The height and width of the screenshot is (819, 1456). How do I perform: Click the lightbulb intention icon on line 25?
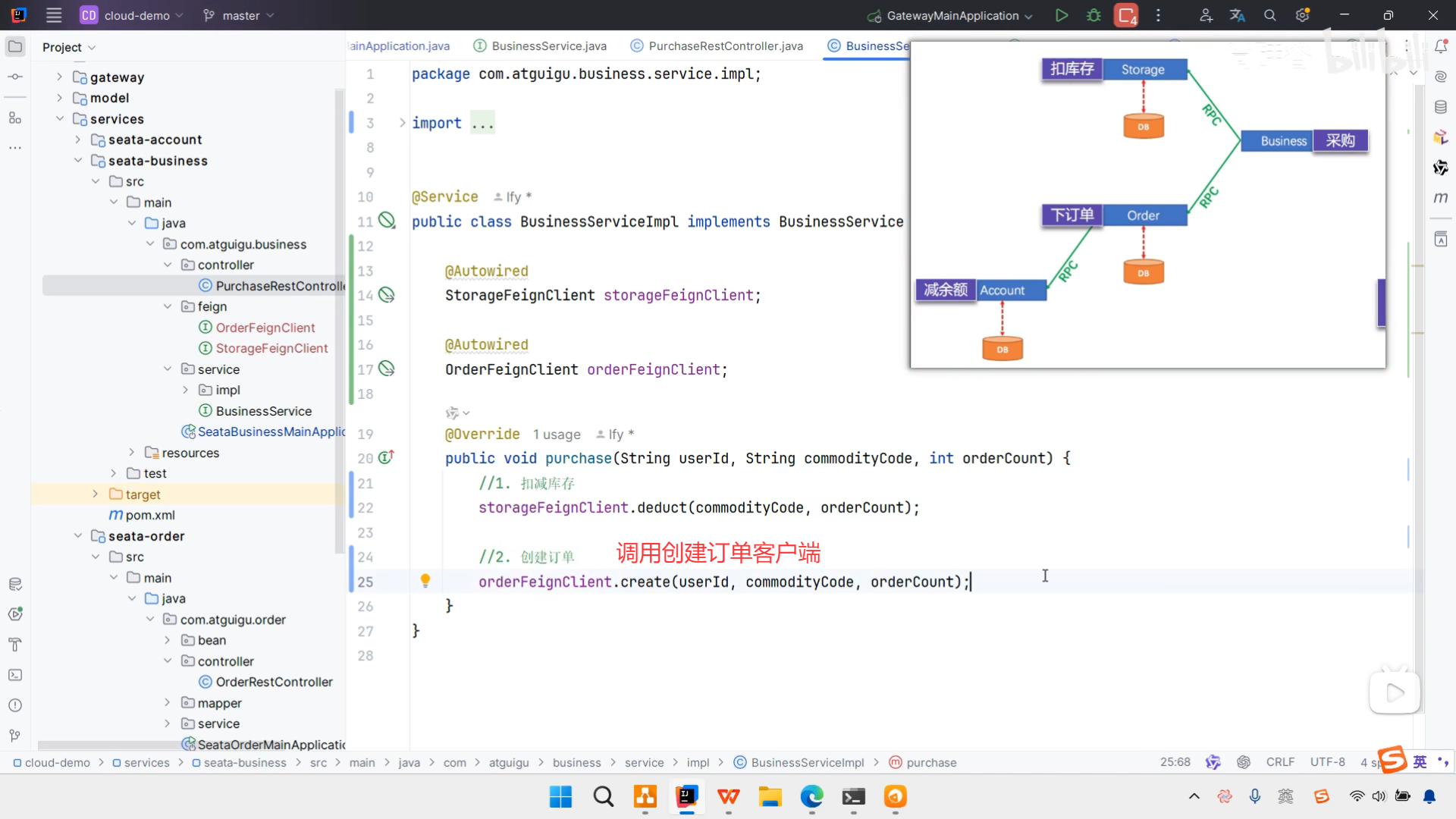tap(425, 581)
